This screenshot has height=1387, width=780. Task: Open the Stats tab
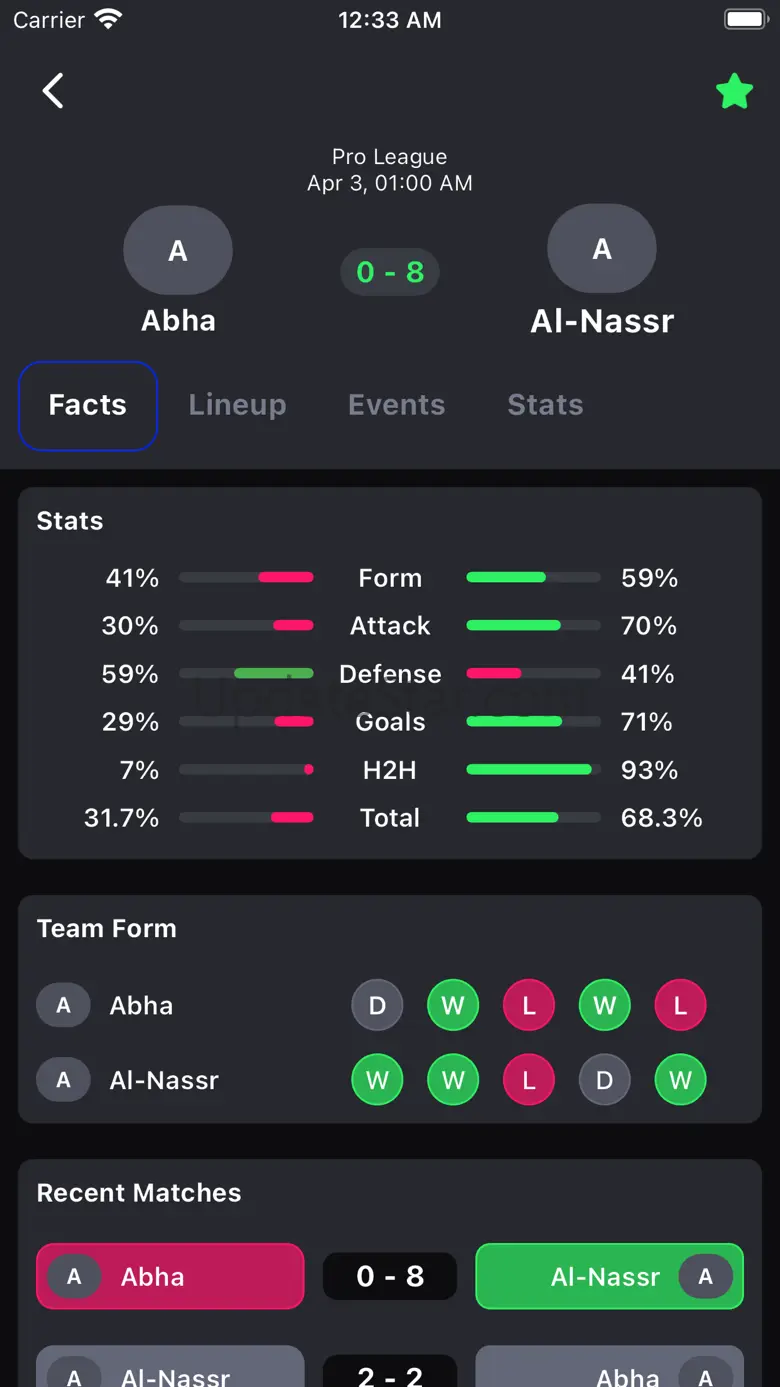pyautogui.click(x=545, y=405)
